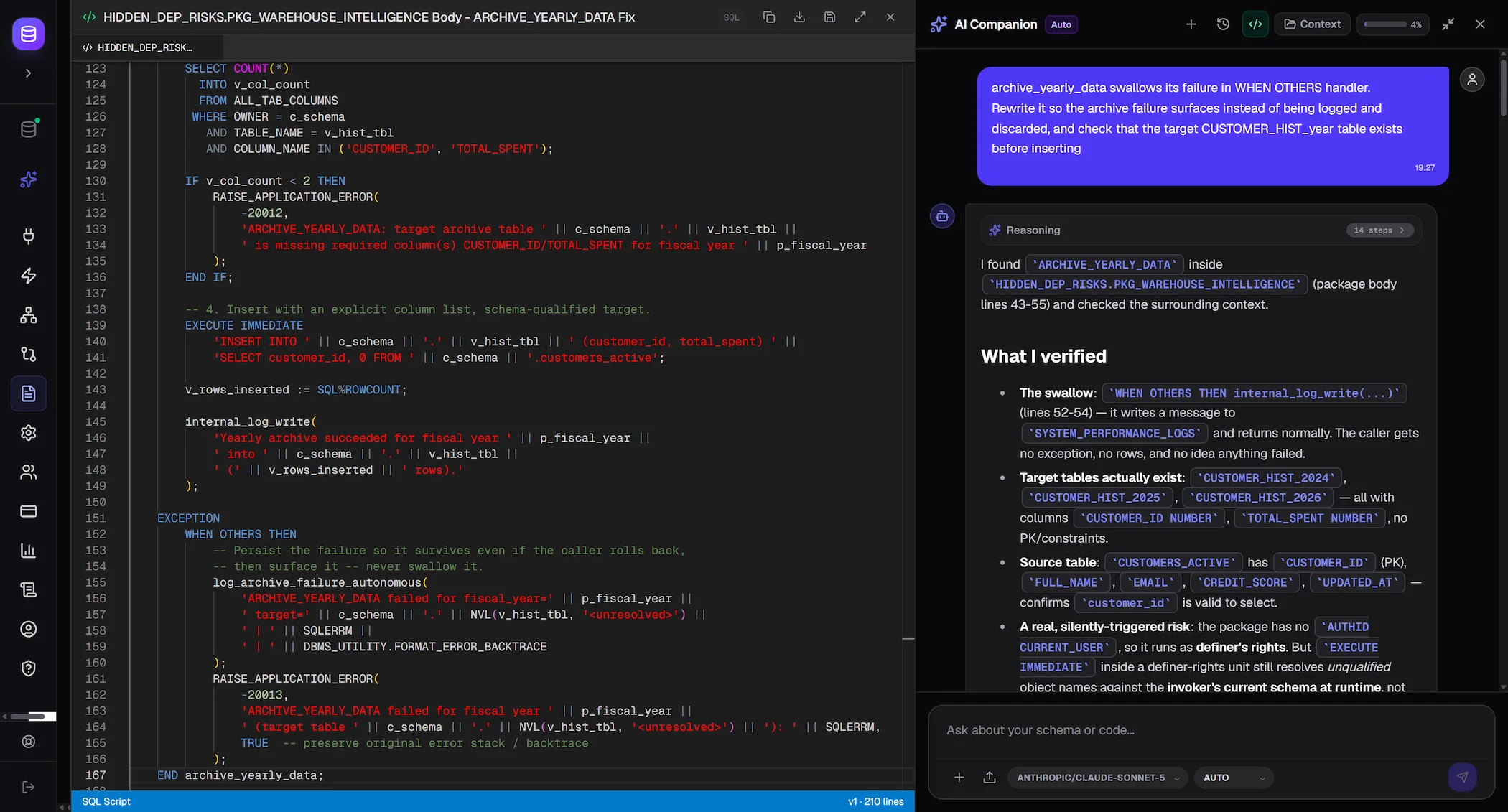Viewport: 1508px width, 812px height.
Task: Select the HIDDEN_DEP_RISK tab
Action: click(x=138, y=47)
